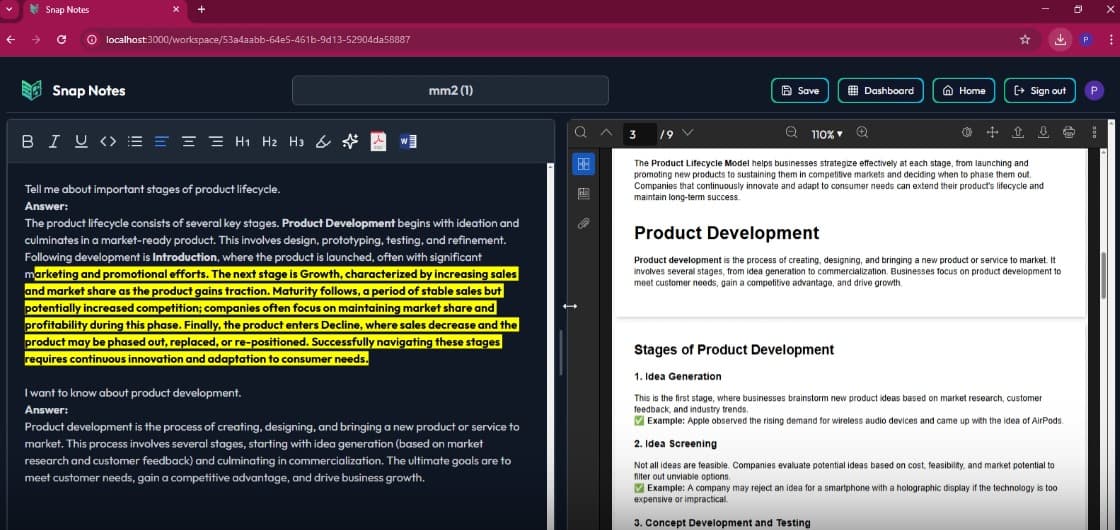
Task: Click the Save button
Action: (800, 90)
